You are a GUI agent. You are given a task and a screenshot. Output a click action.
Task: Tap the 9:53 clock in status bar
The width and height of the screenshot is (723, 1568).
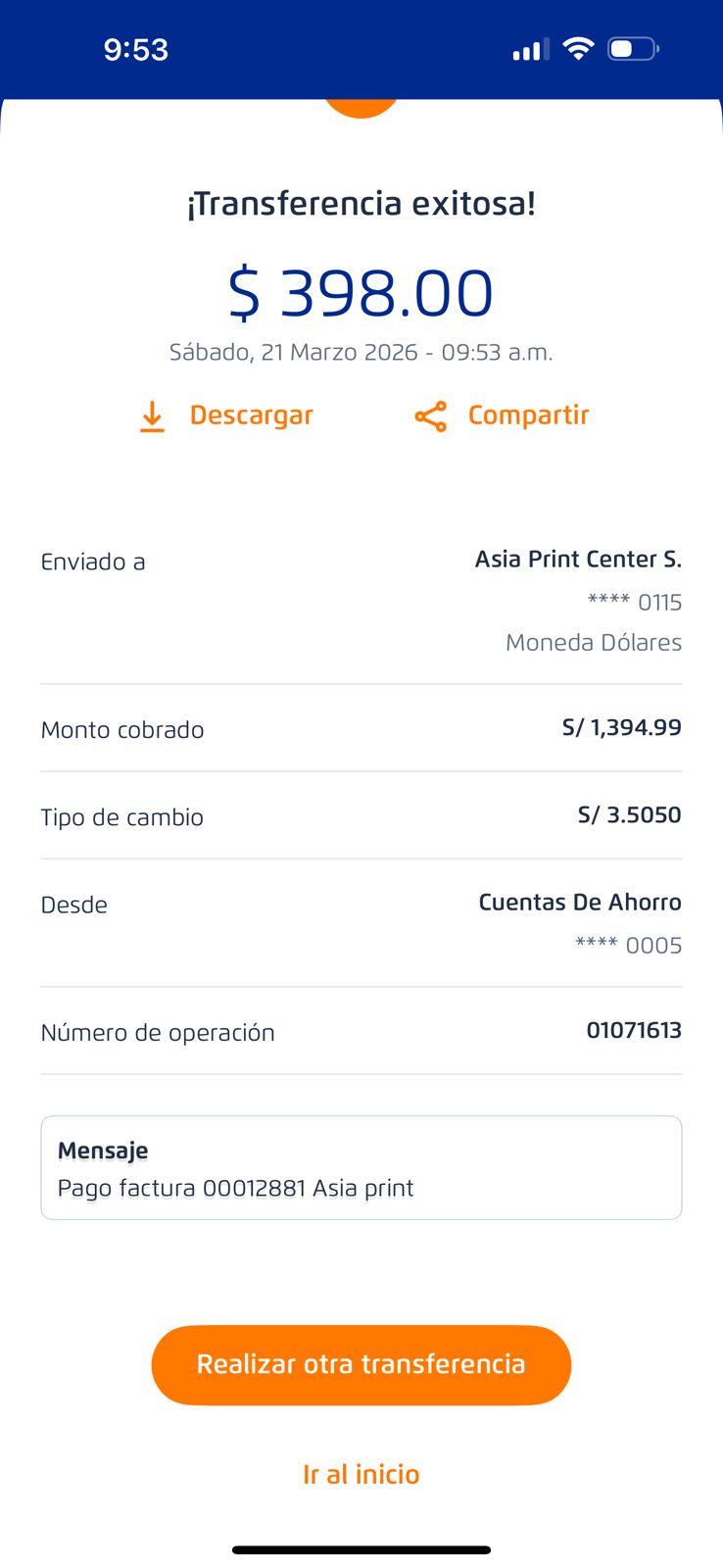coord(136,50)
